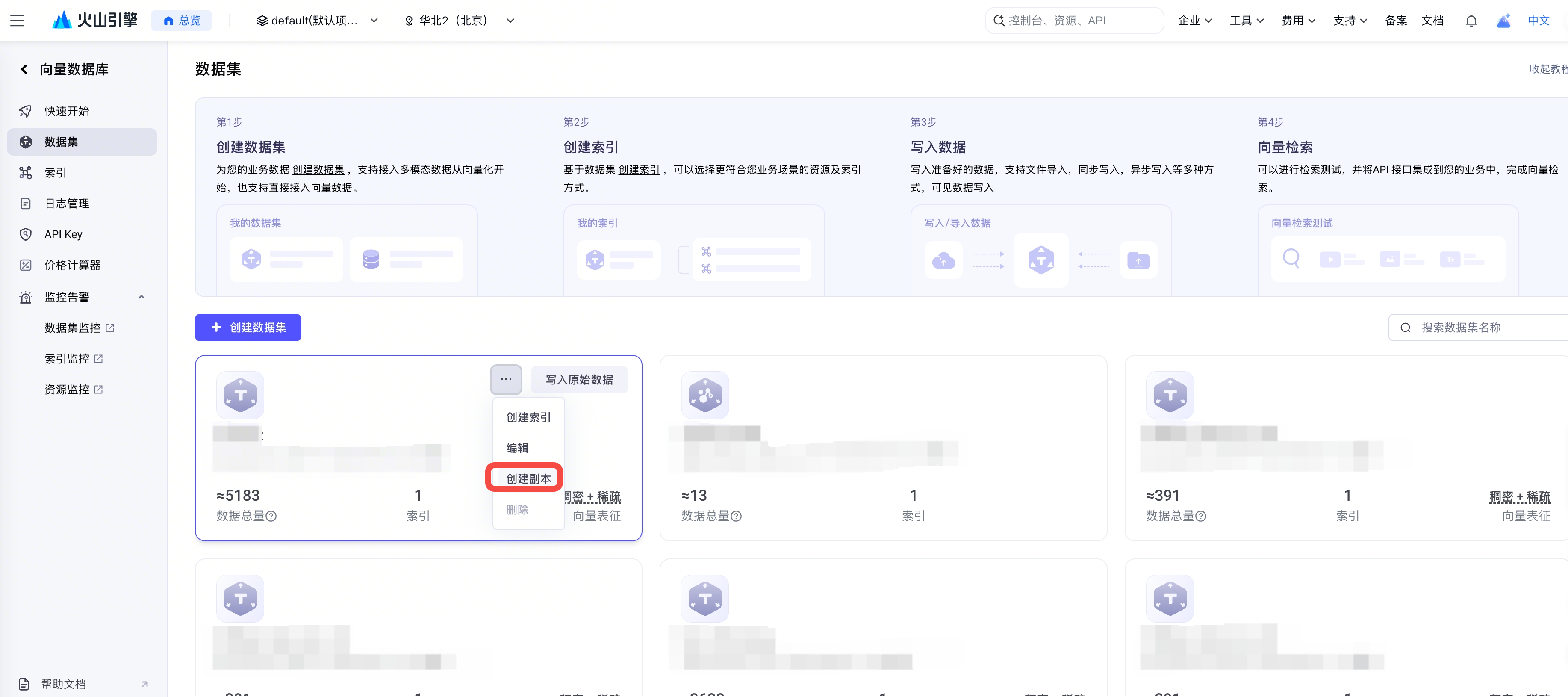Viewport: 1568px width, 697px height.
Task: Select 创建索引 from the context menu
Action: 528,417
